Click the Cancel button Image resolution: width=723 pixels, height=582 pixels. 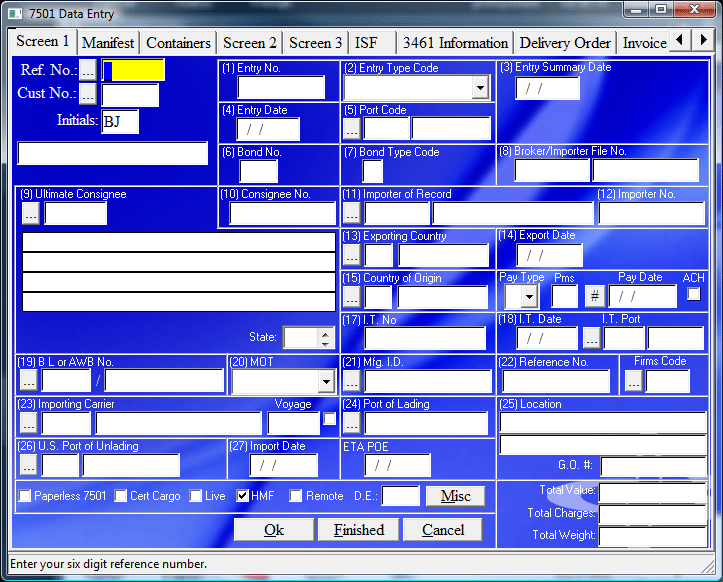tap(443, 530)
